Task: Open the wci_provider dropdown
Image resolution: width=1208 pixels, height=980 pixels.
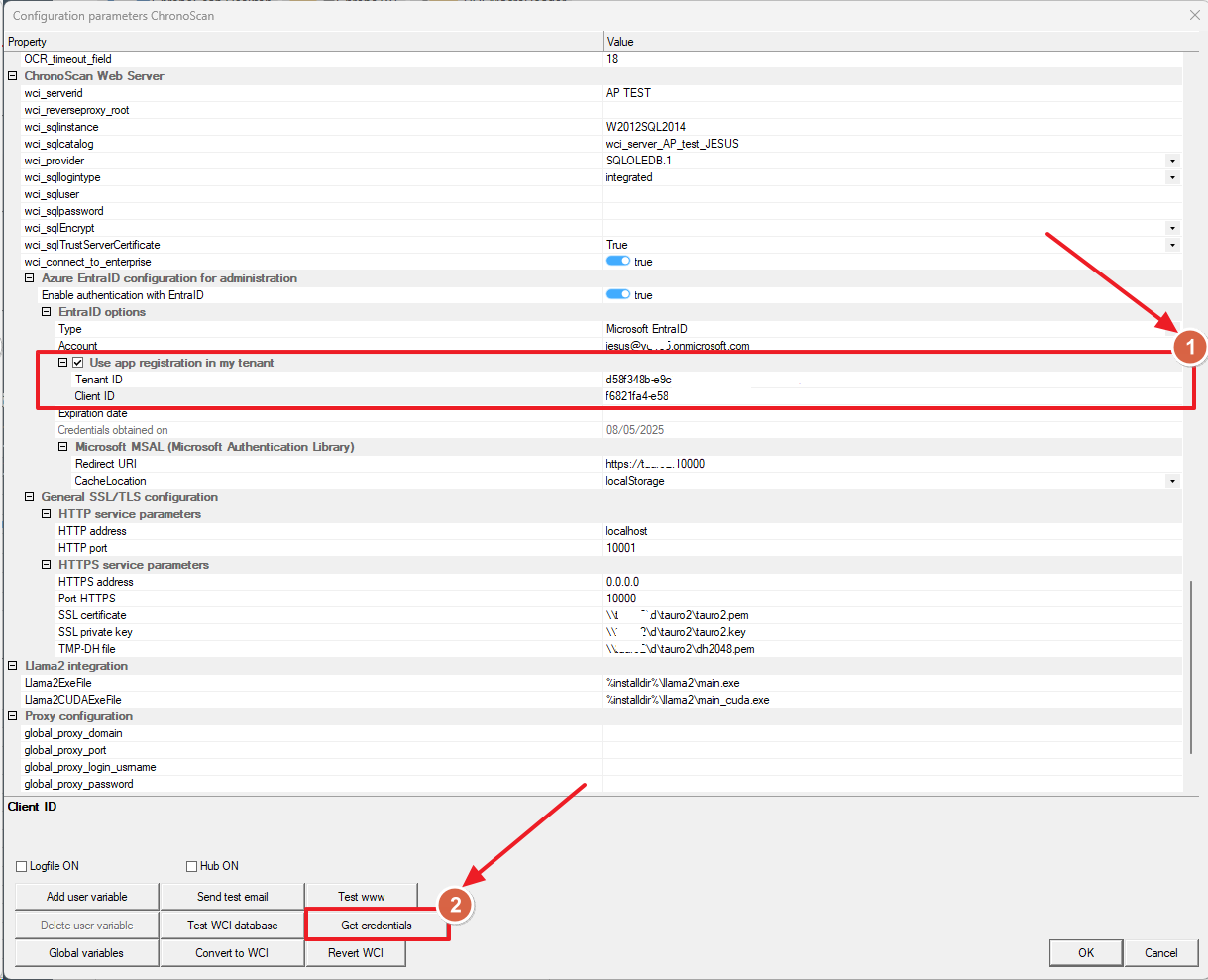Action: [1172, 161]
